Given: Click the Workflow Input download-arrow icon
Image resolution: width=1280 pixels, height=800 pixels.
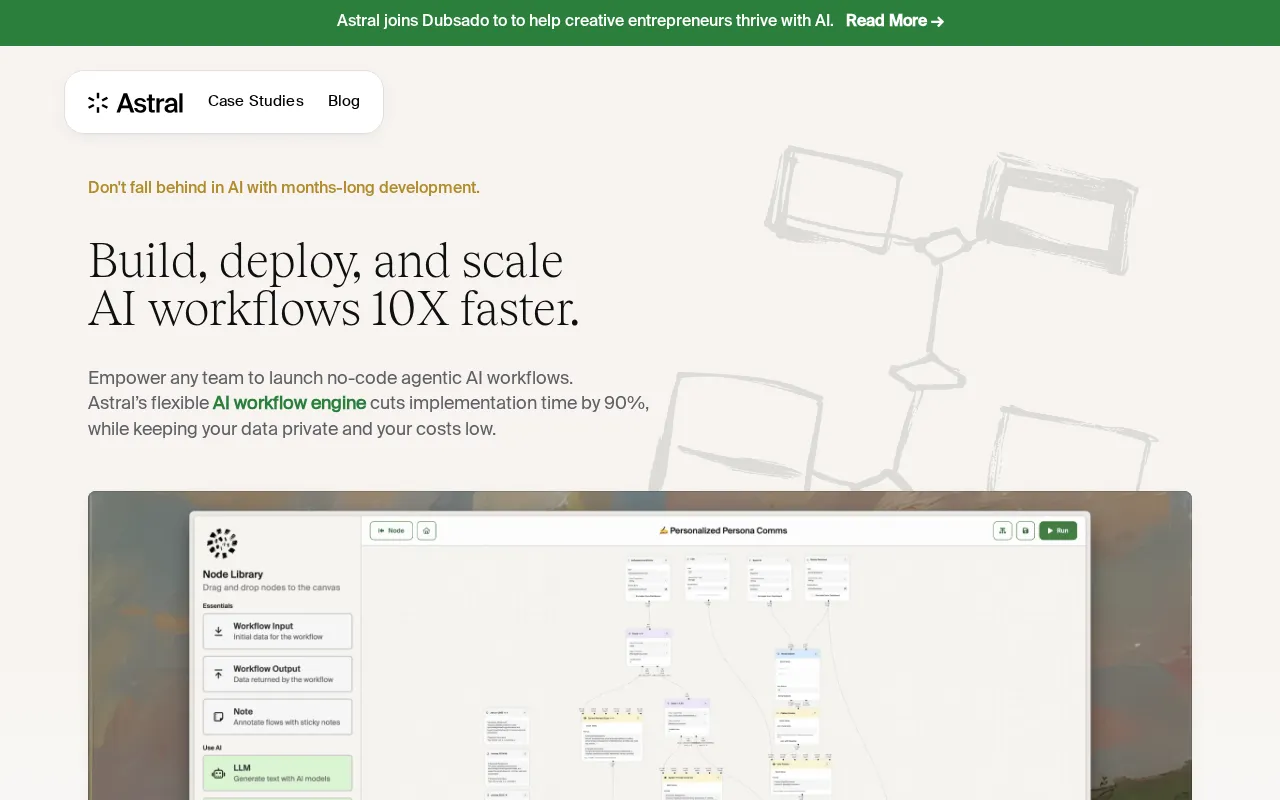Looking at the screenshot, I should click(x=218, y=631).
